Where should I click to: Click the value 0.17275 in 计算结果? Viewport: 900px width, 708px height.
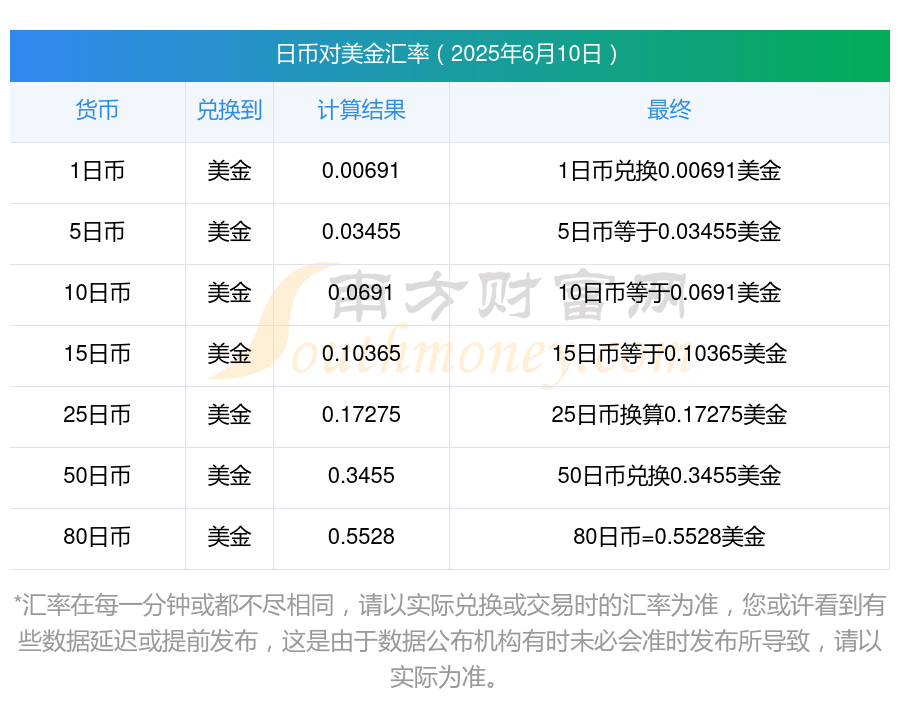point(361,415)
